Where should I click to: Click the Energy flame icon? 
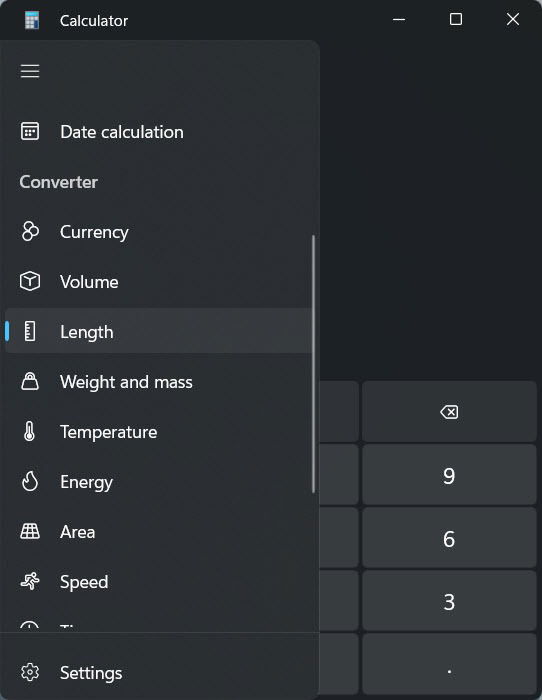pyautogui.click(x=30, y=482)
